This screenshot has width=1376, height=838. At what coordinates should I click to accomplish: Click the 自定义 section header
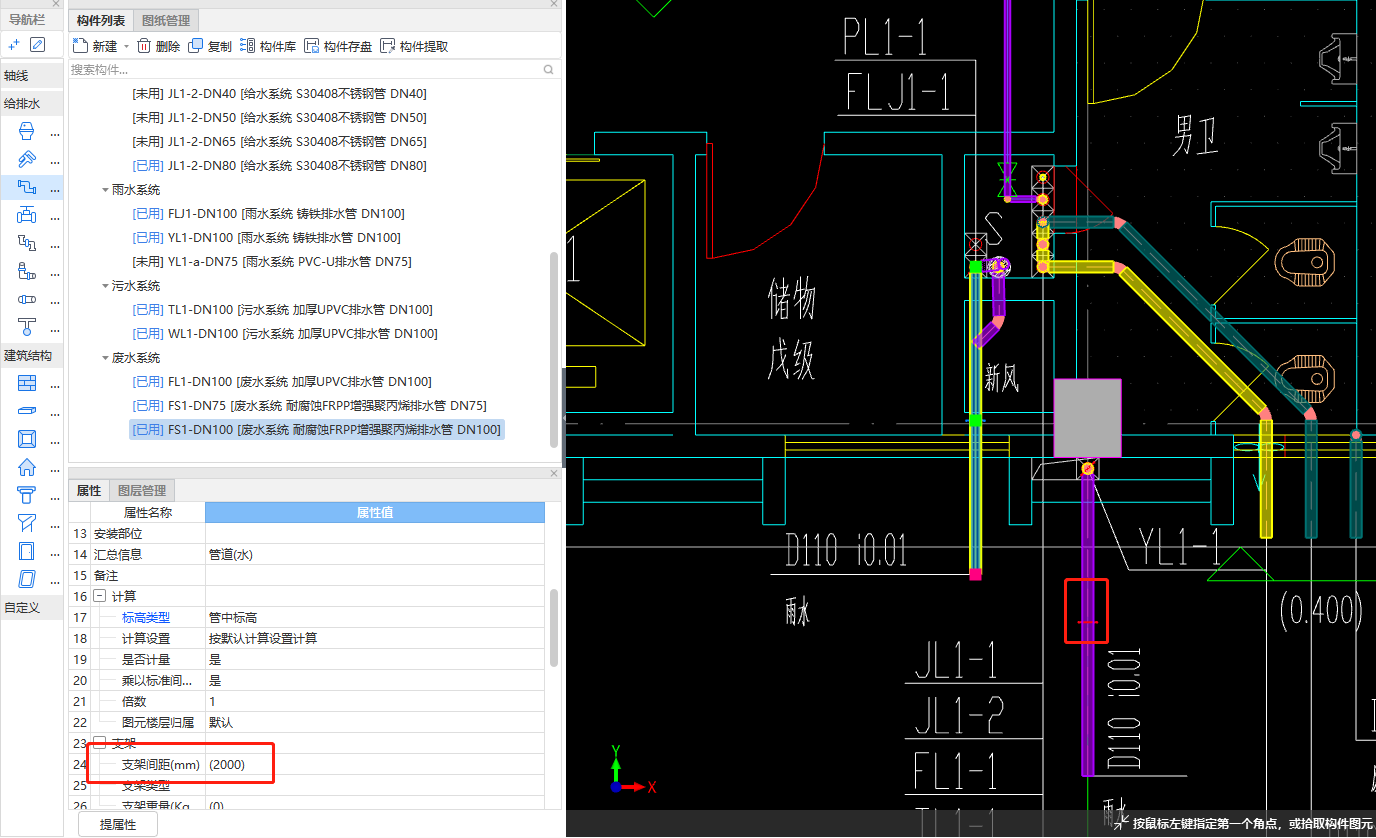pos(32,608)
